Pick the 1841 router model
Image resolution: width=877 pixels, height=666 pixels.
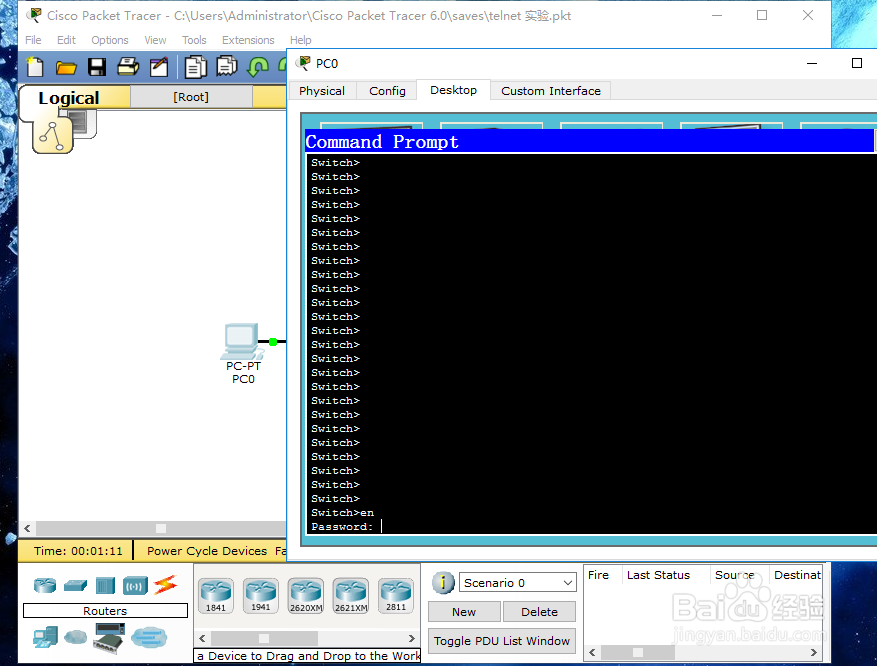pyautogui.click(x=216, y=596)
